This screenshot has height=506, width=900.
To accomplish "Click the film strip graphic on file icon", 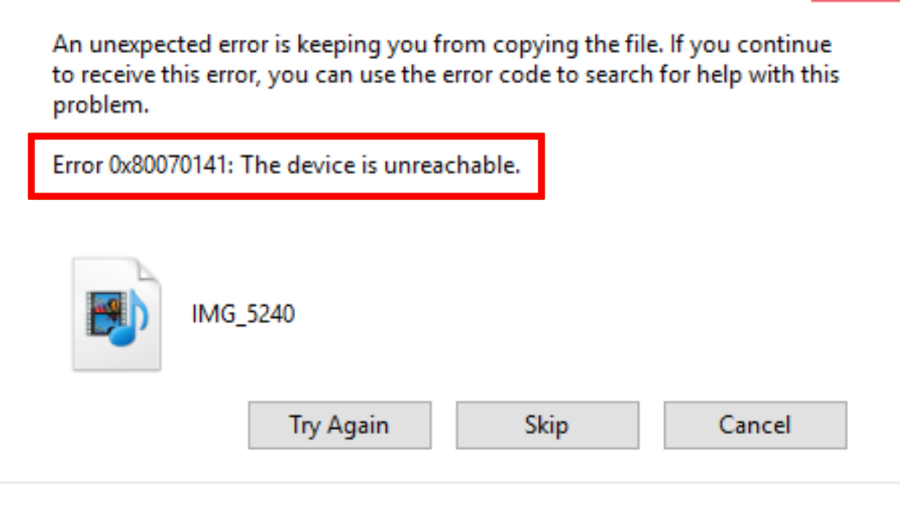I will coord(104,314).
